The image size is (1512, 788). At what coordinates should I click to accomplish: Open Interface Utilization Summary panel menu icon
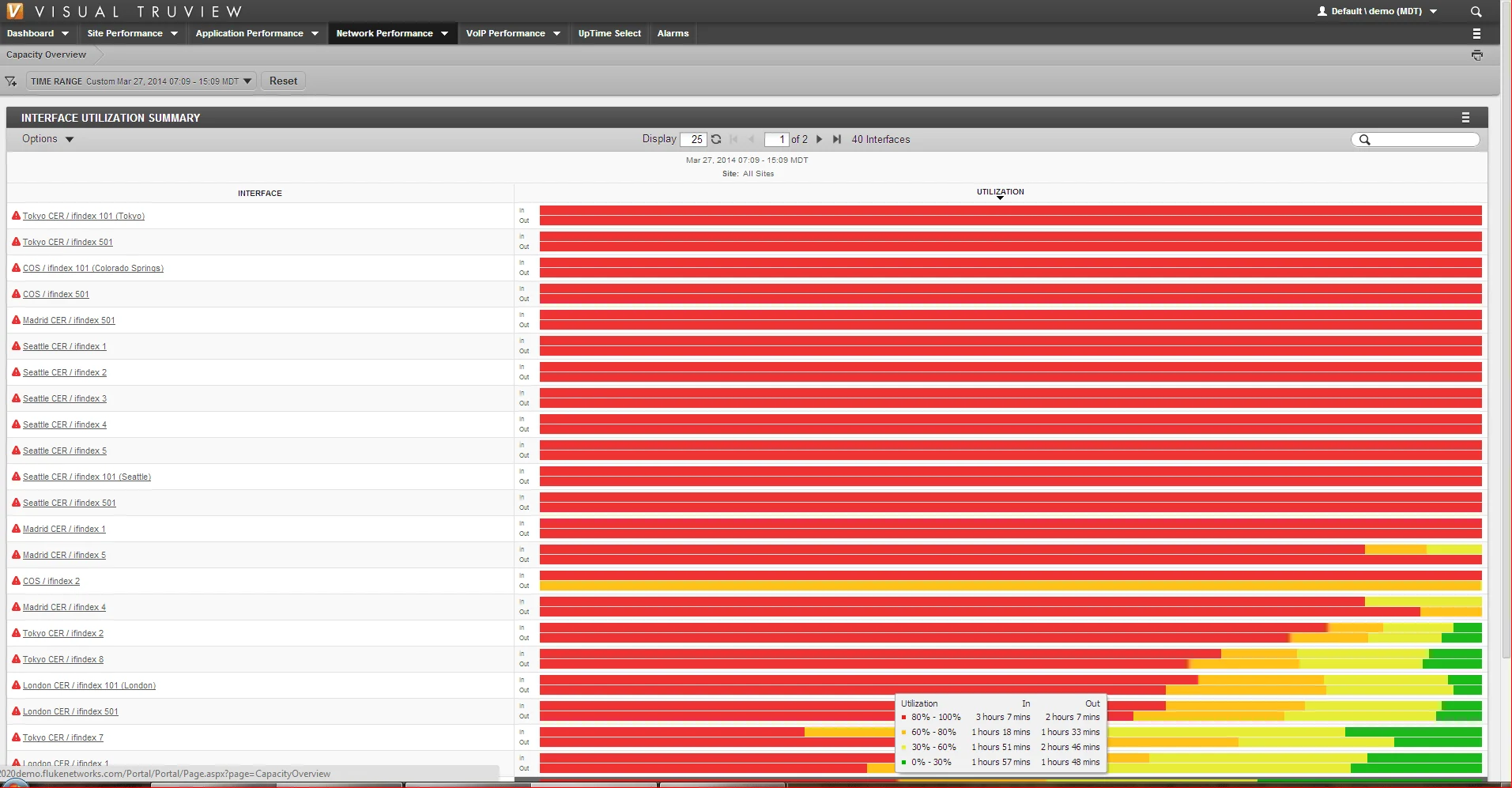coord(1465,118)
